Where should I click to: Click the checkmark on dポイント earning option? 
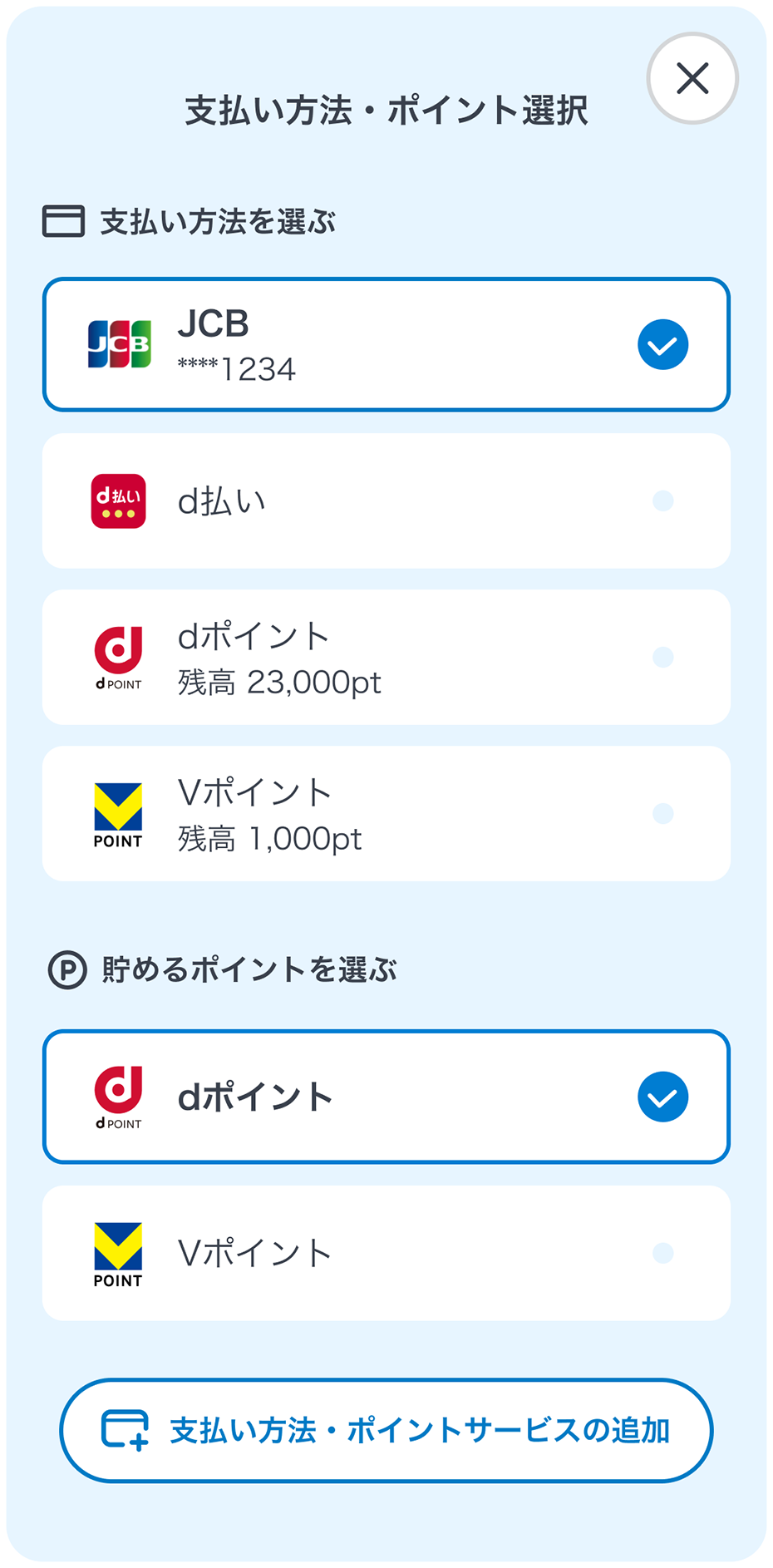(662, 1097)
